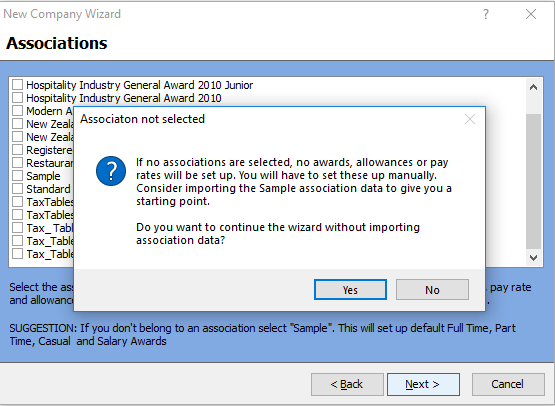The width and height of the screenshot is (555, 406).
Task: Tick the Restauran... association checkbox
Action: tap(17, 163)
